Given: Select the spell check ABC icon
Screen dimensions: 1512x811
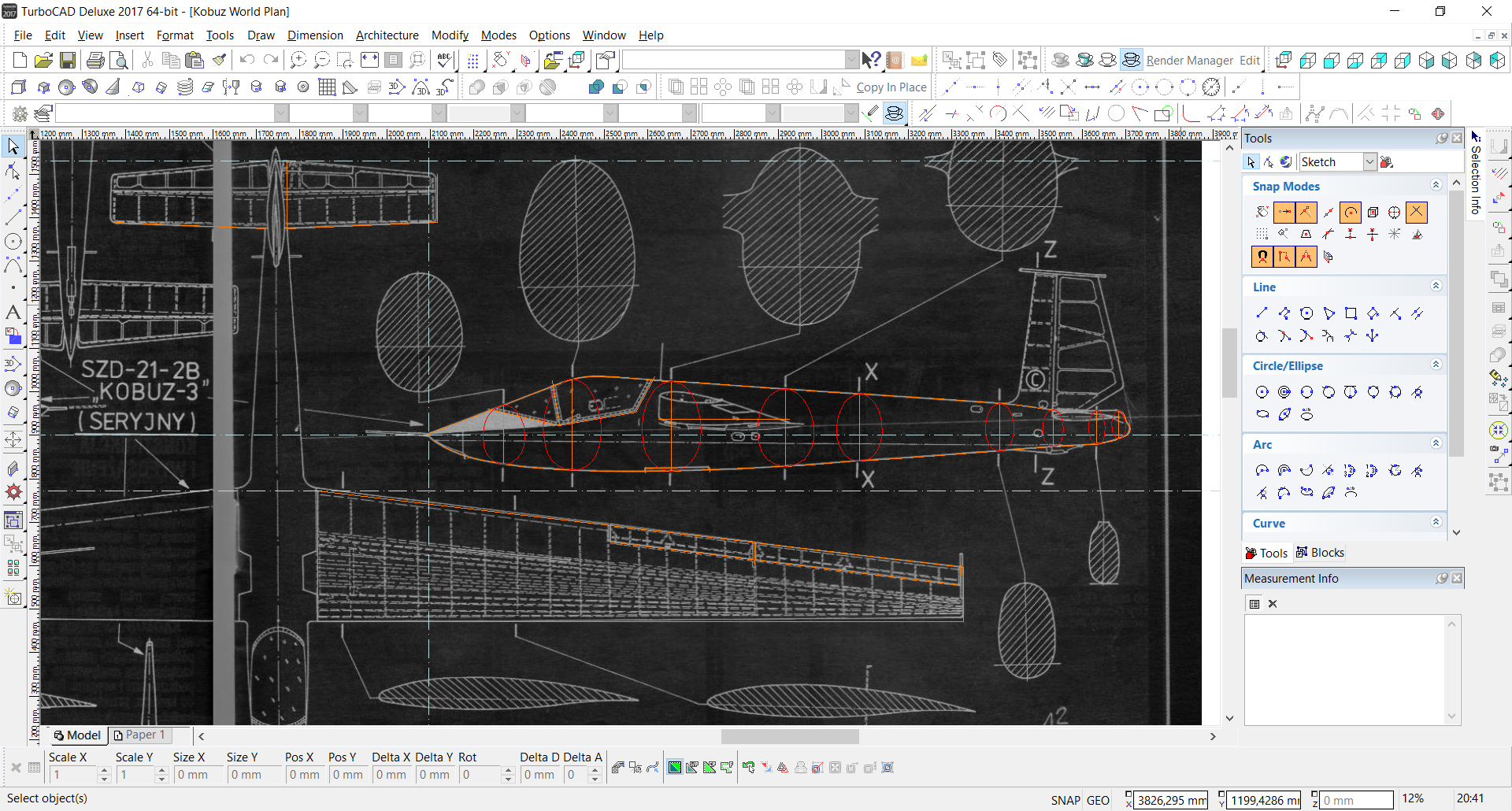Looking at the screenshot, I should coord(444,61).
